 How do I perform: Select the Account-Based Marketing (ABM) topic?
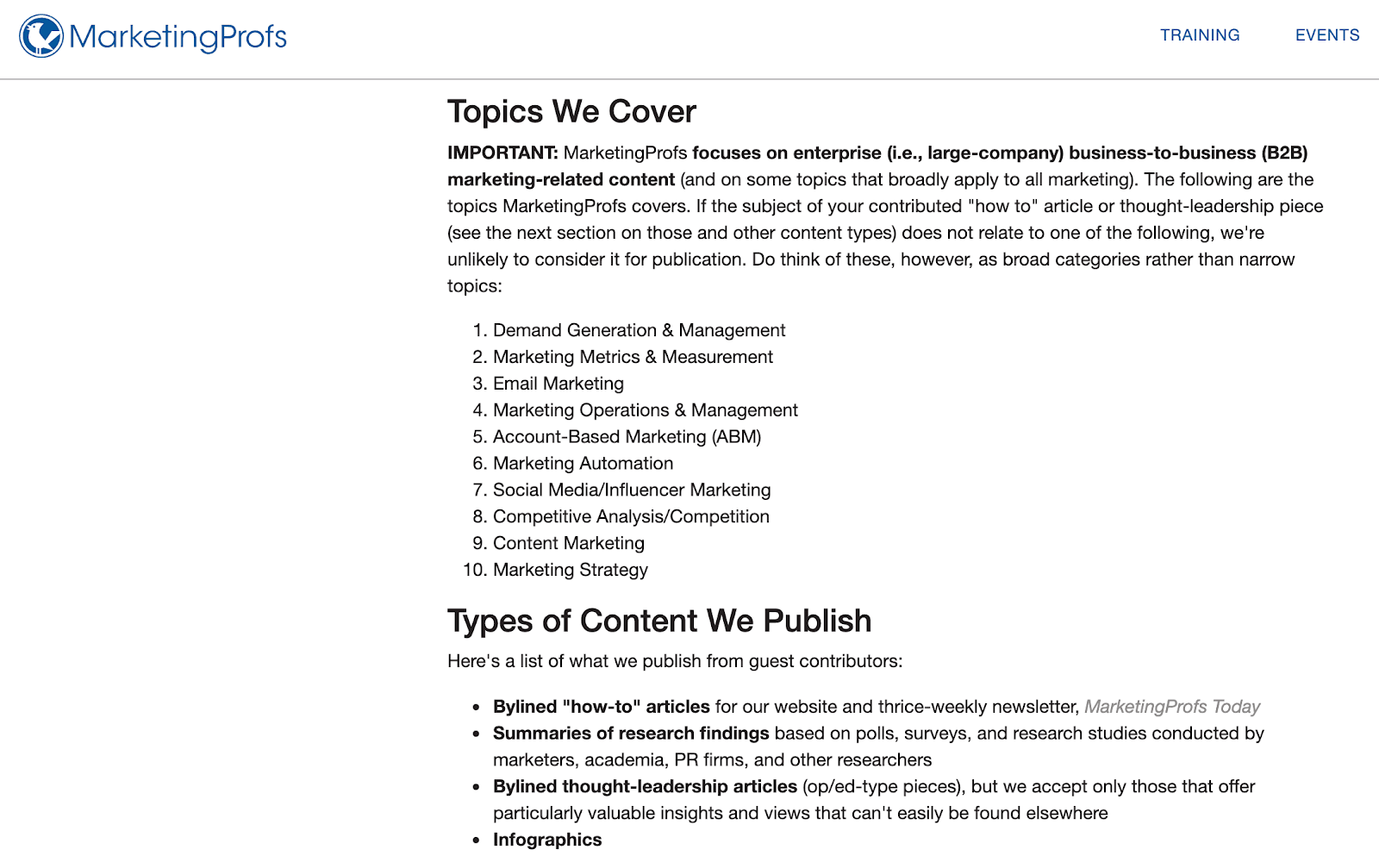click(627, 436)
